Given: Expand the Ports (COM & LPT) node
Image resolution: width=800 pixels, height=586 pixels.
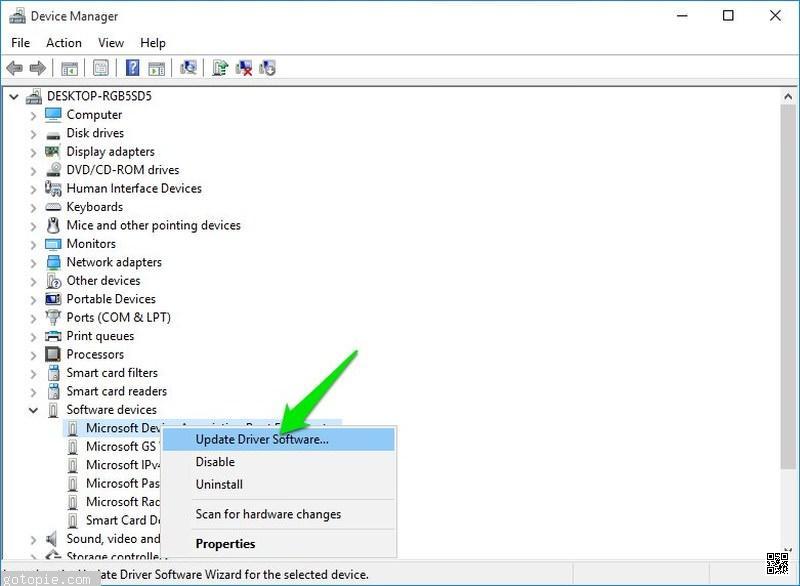Looking at the screenshot, I should tap(33, 318).
